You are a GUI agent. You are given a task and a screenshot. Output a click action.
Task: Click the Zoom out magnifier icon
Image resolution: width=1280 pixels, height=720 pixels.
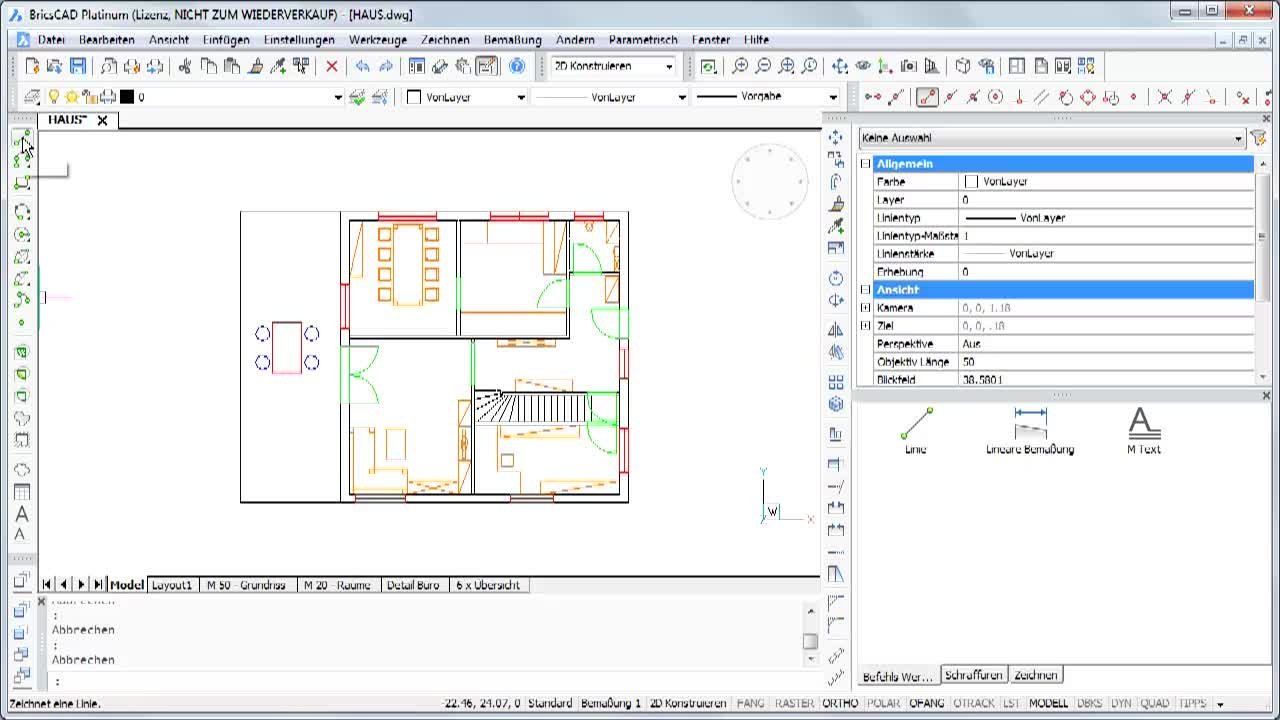[x=763, y=66]
